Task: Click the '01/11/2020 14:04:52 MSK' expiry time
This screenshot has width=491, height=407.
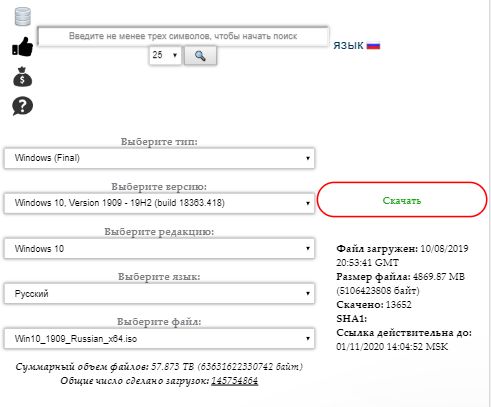Action: (x=392, y=347)
